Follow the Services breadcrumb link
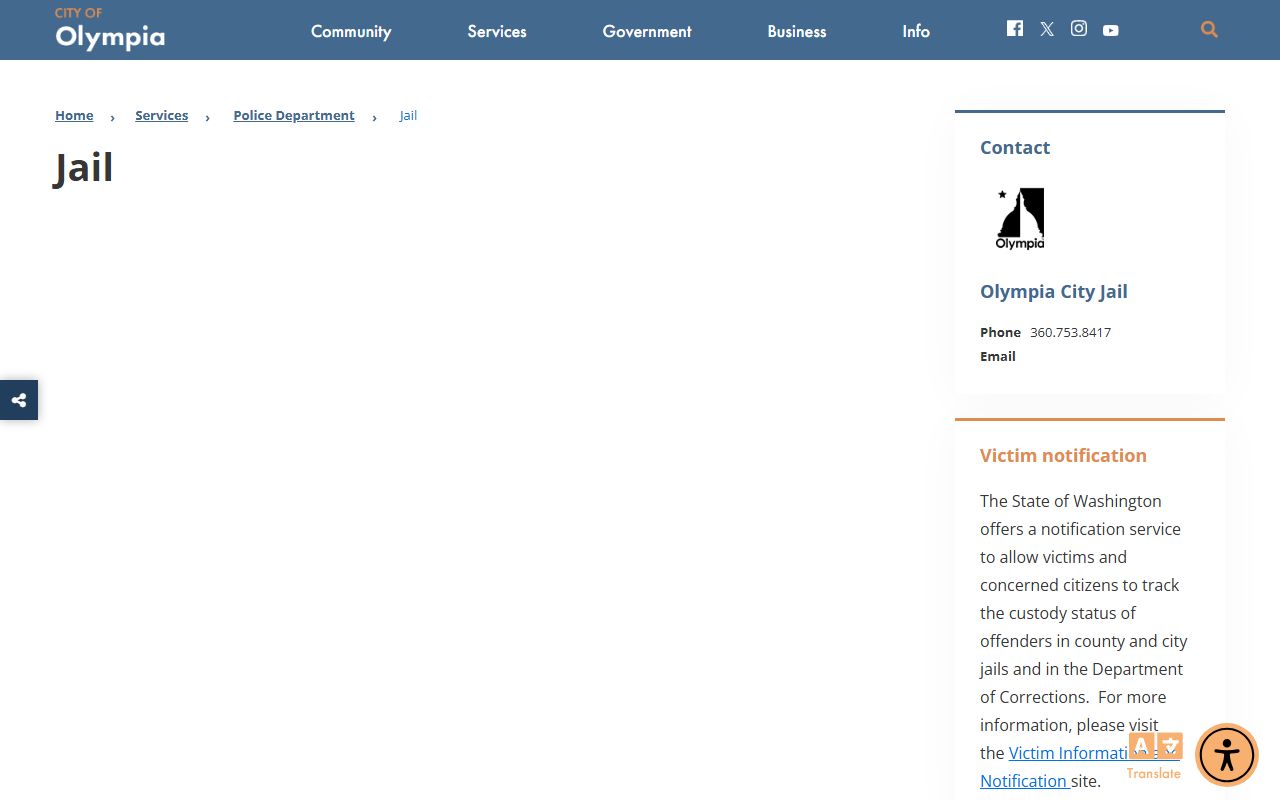The image size is (1280, 800). tap(162, 116)
